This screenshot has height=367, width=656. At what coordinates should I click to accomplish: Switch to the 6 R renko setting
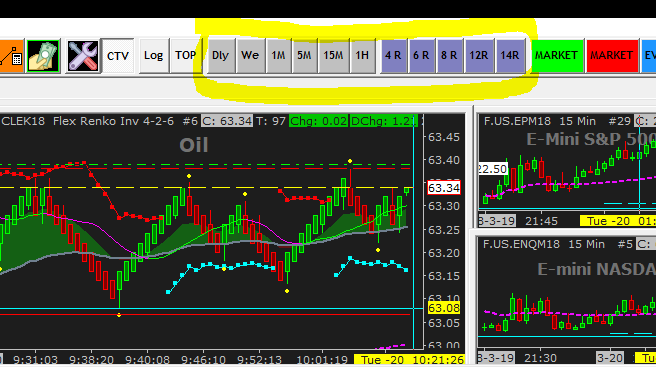click(x=421, y=56)
